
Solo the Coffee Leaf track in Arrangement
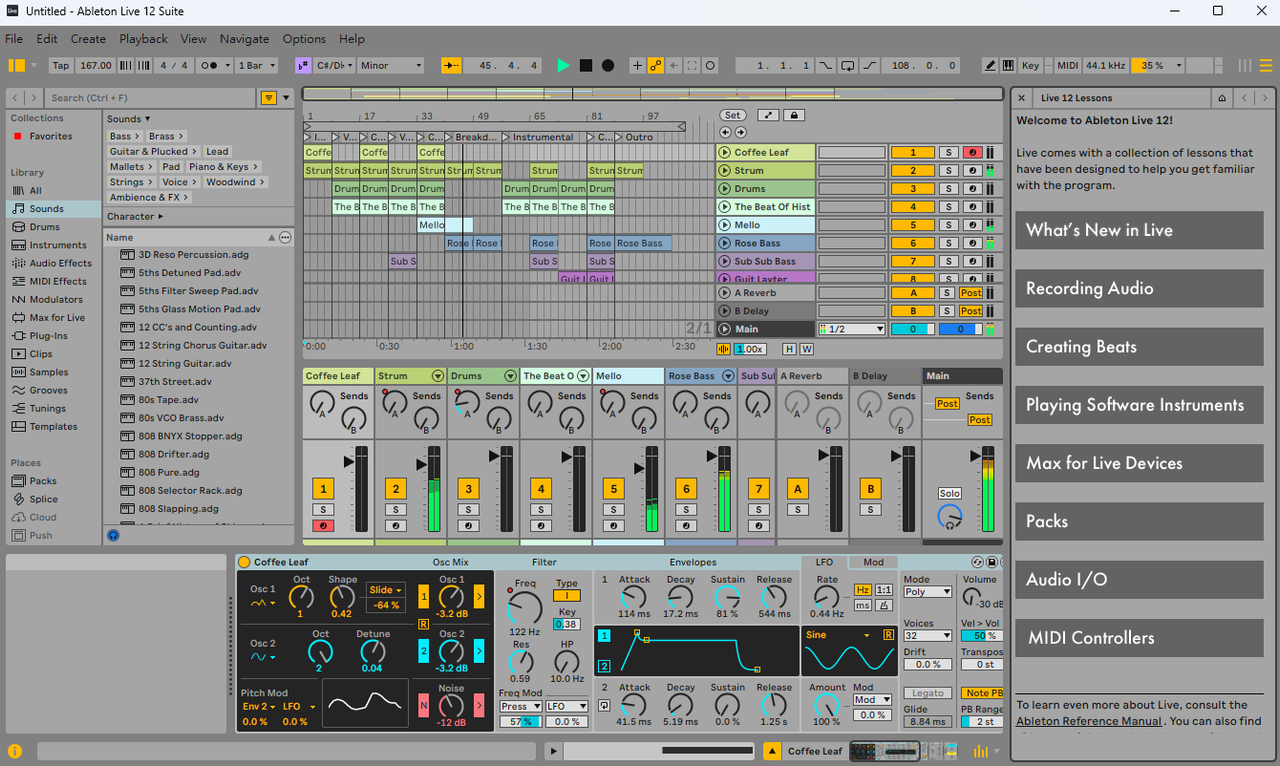947,153
